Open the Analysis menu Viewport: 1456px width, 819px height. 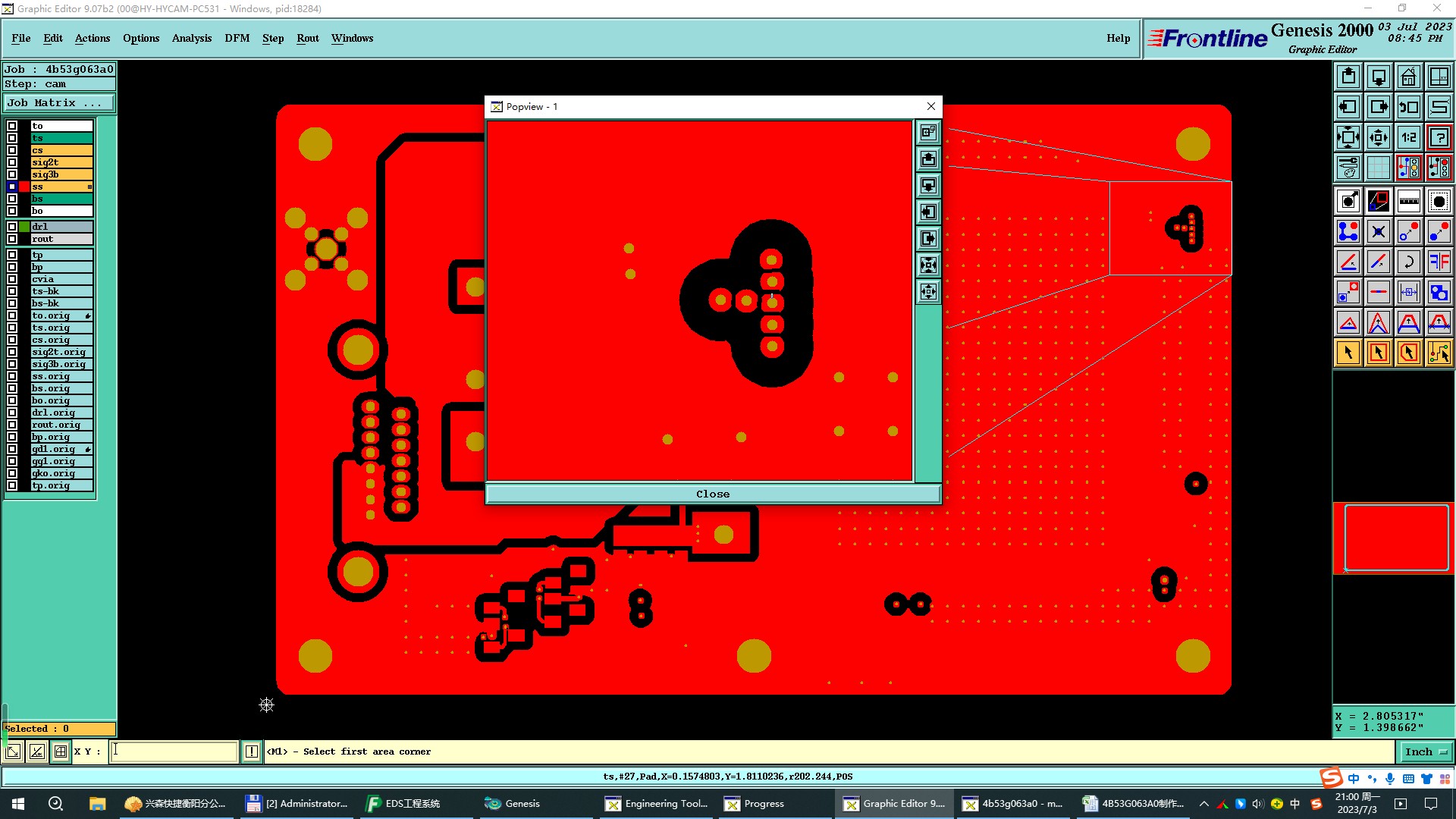(191, 38)
